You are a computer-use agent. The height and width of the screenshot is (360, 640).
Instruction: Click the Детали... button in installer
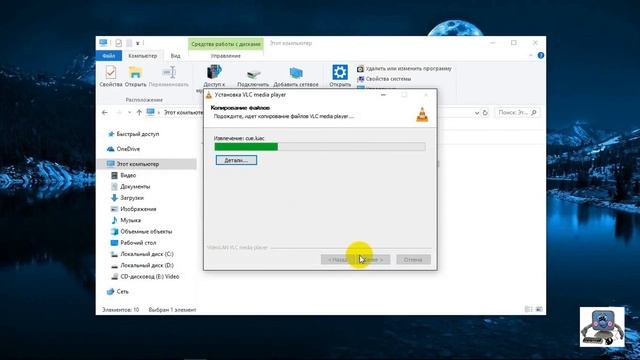pos(236,160)
